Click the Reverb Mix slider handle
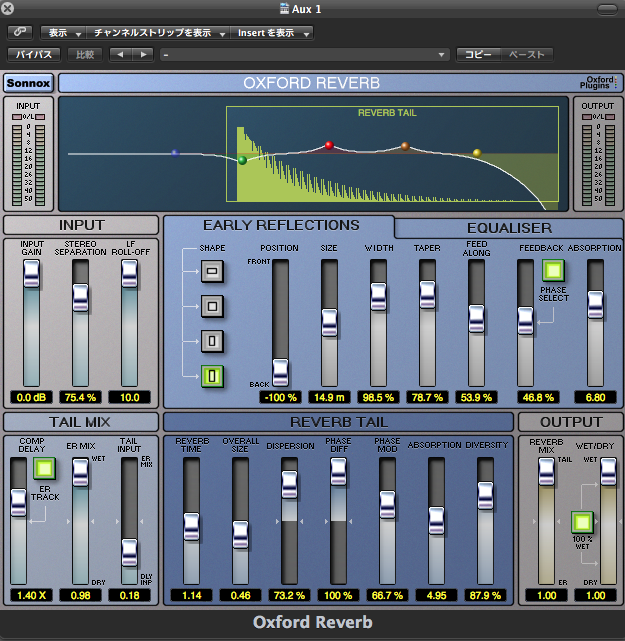Image resolution: width=625 pixels, height=641 pixels. coord(547,472)
